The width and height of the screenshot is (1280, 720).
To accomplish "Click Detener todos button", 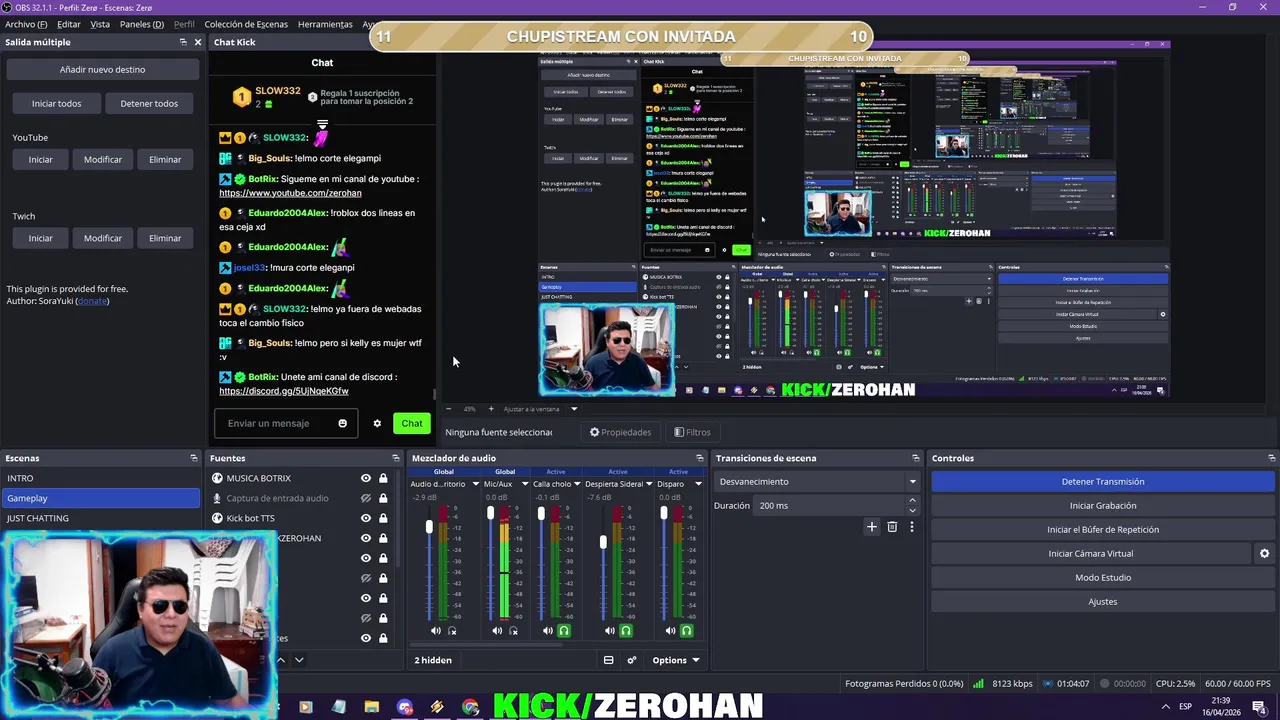I will (x=149, y=103).
